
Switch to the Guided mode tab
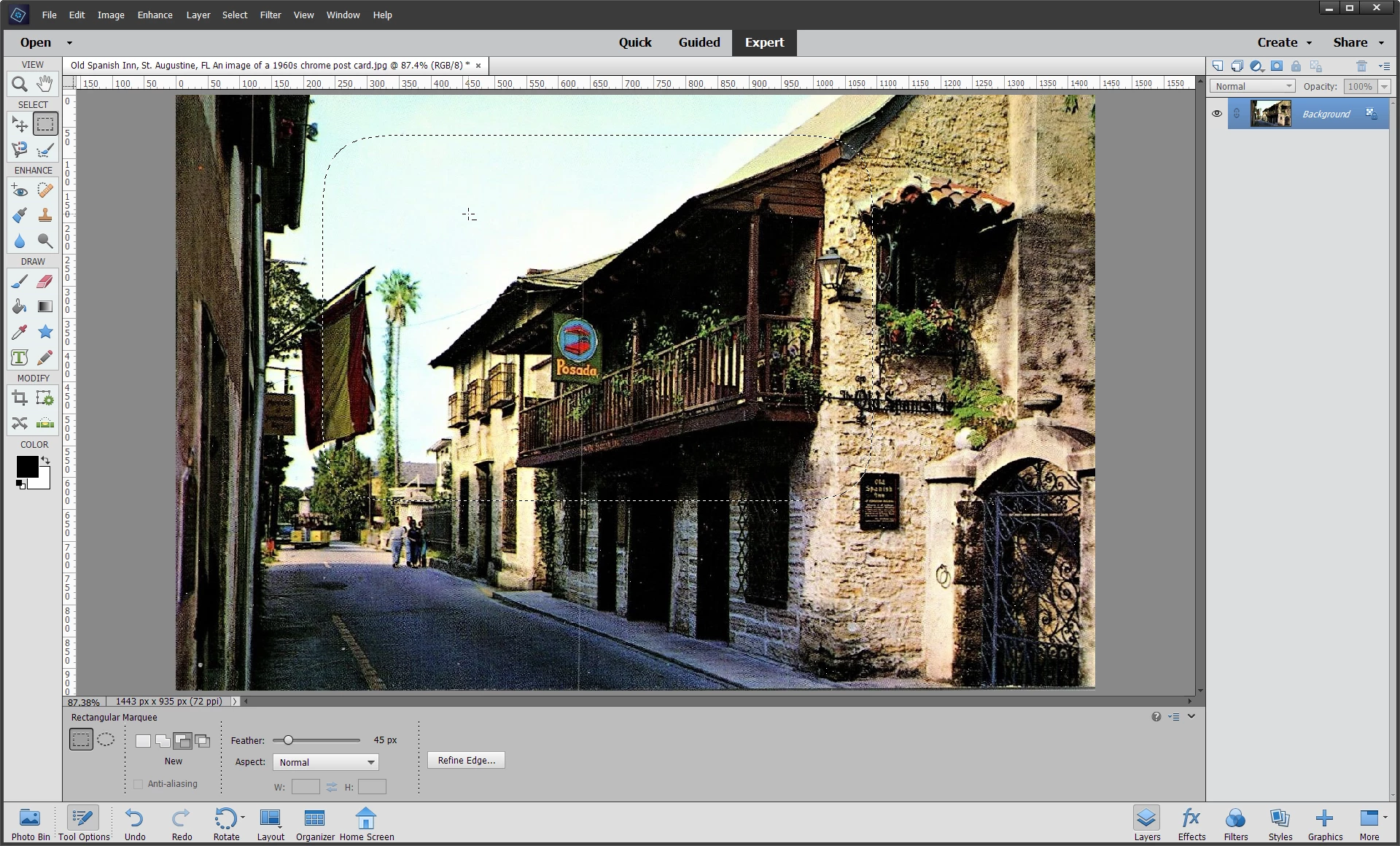[699, 42]
